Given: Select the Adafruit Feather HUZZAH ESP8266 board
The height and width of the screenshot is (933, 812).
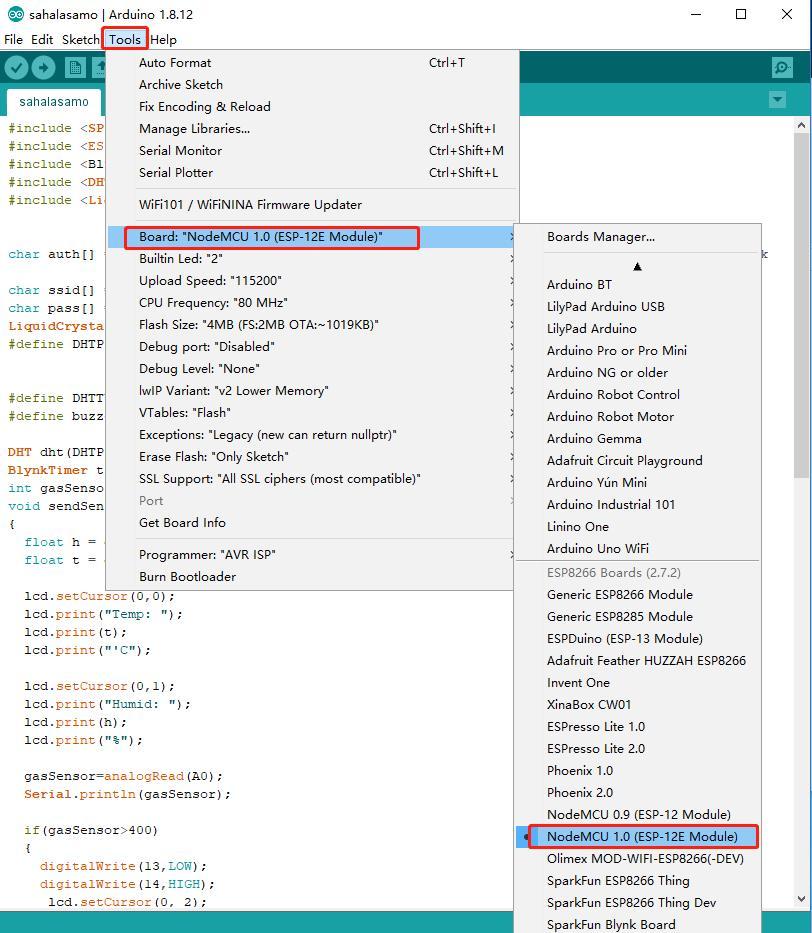Looking at the screenshot, I should tap(637, 661).
